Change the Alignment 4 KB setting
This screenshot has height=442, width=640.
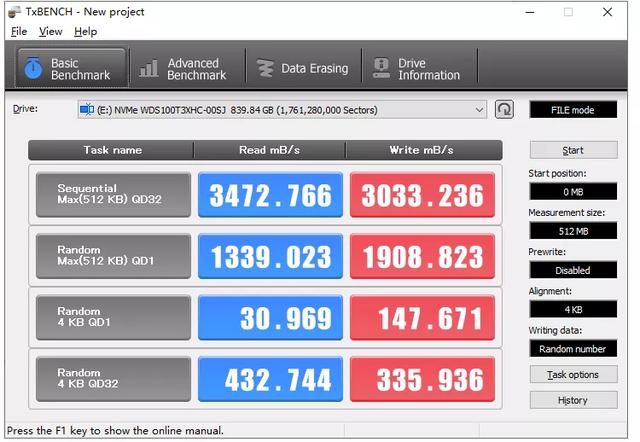(573, 309)
